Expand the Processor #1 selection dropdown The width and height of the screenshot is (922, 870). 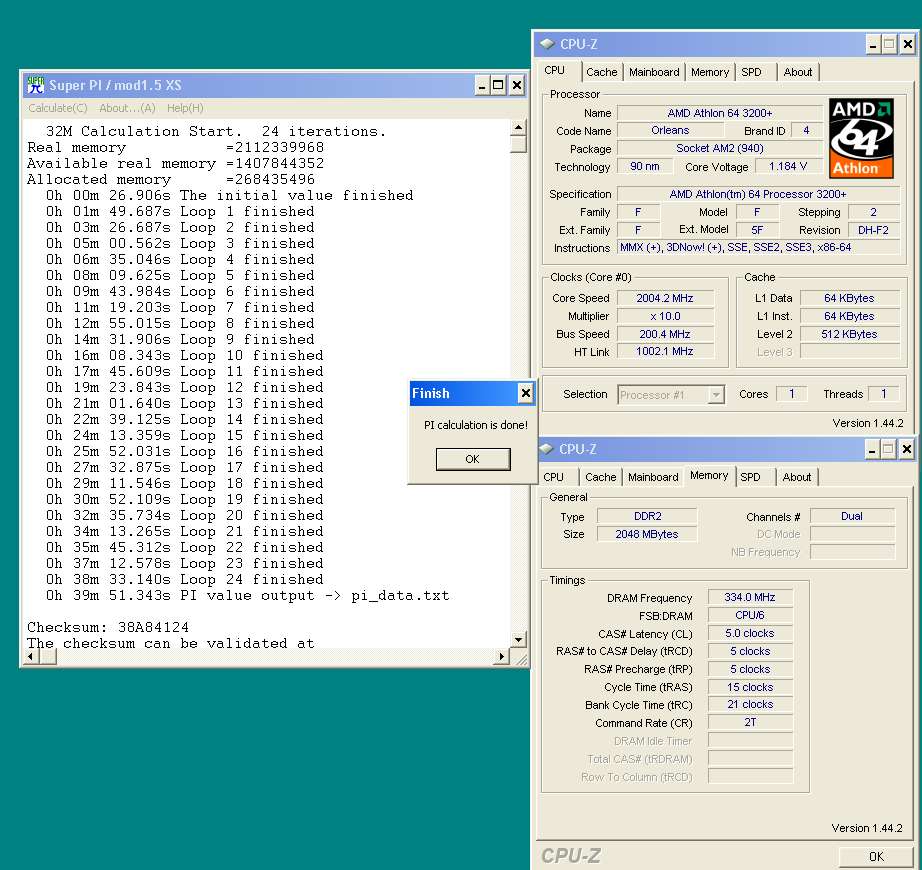pos(716,395)
